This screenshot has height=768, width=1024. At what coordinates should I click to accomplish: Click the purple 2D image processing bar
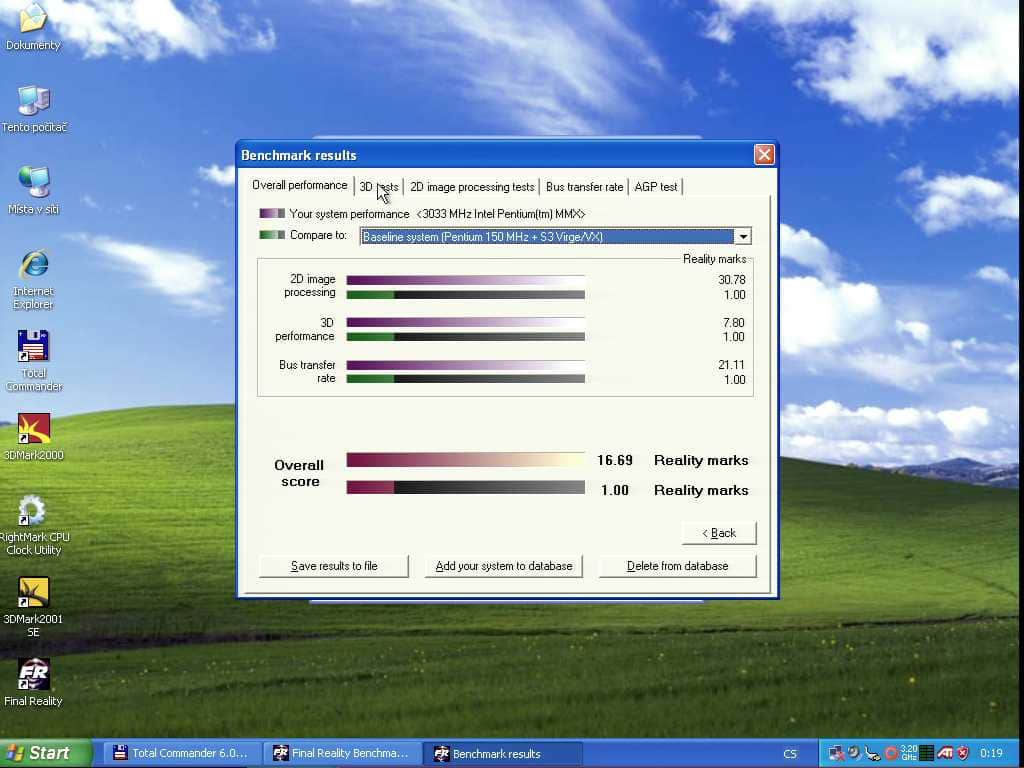[466, 280]
